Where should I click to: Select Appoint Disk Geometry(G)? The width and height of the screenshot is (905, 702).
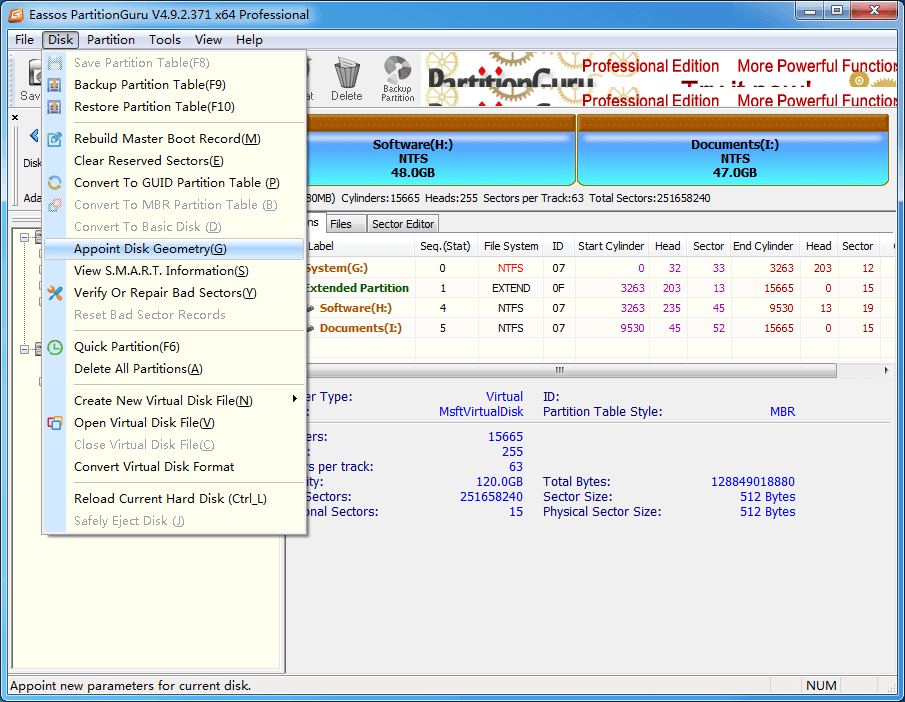[174, 249]
